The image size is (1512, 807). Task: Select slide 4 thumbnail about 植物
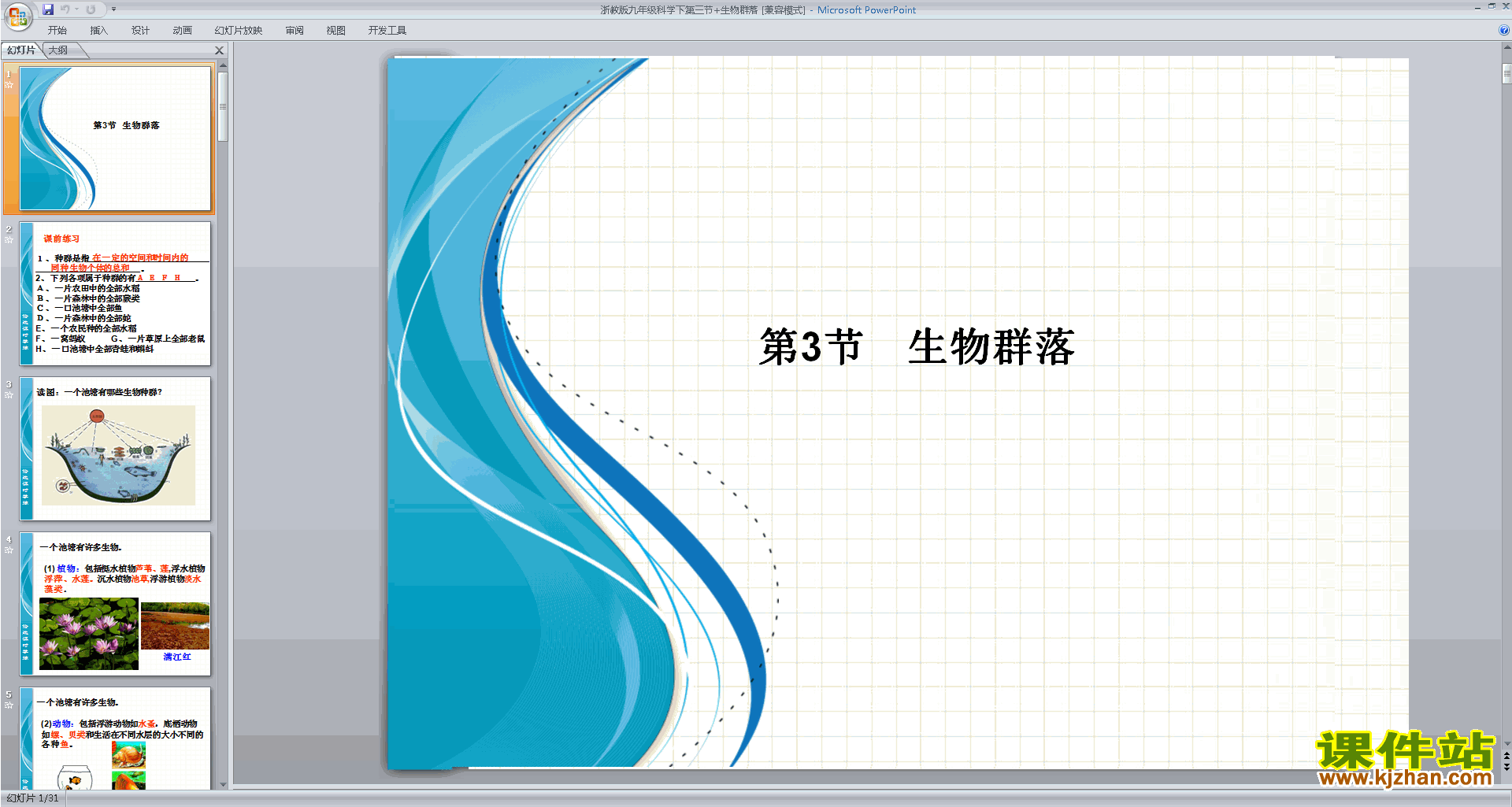pos(115,604)
